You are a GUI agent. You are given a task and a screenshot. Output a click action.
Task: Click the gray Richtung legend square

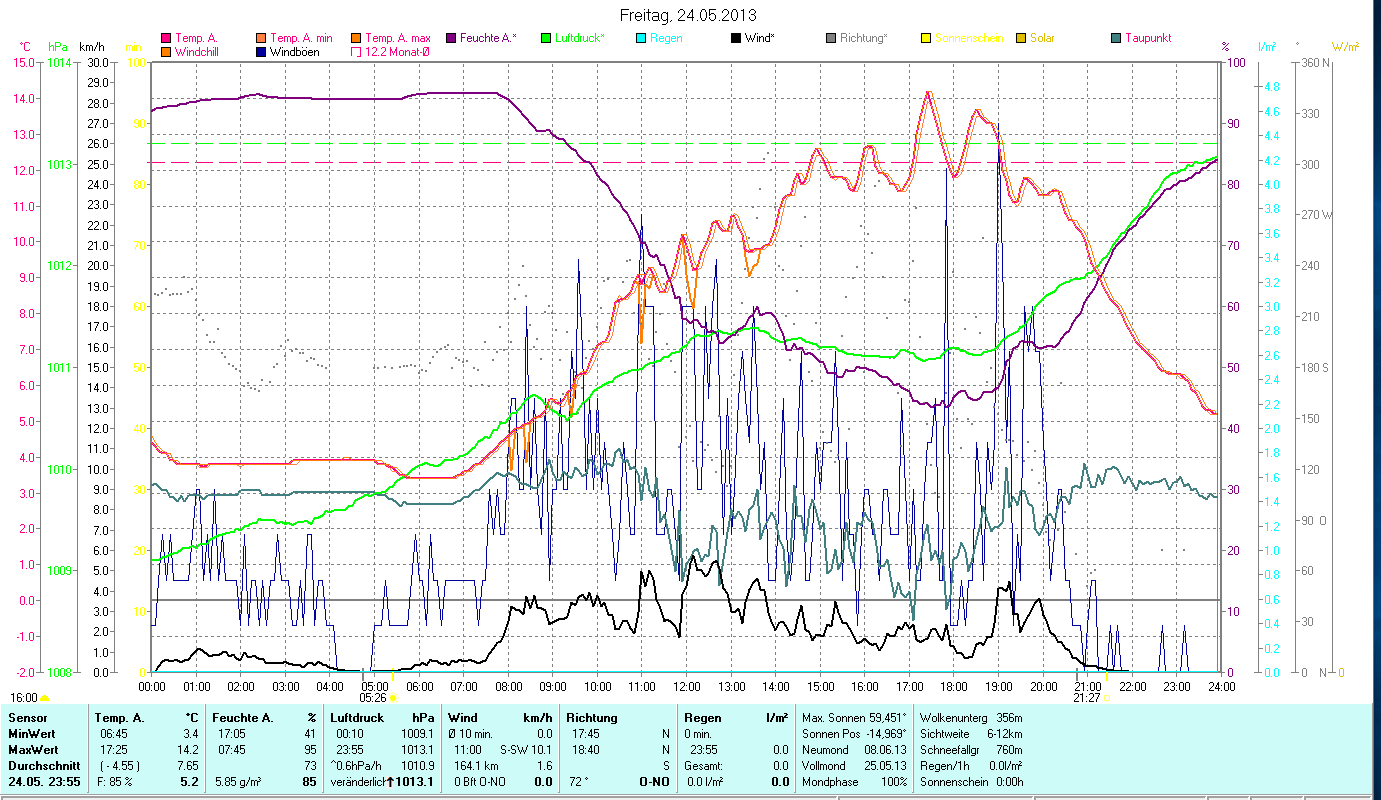(x=831, y=38)
